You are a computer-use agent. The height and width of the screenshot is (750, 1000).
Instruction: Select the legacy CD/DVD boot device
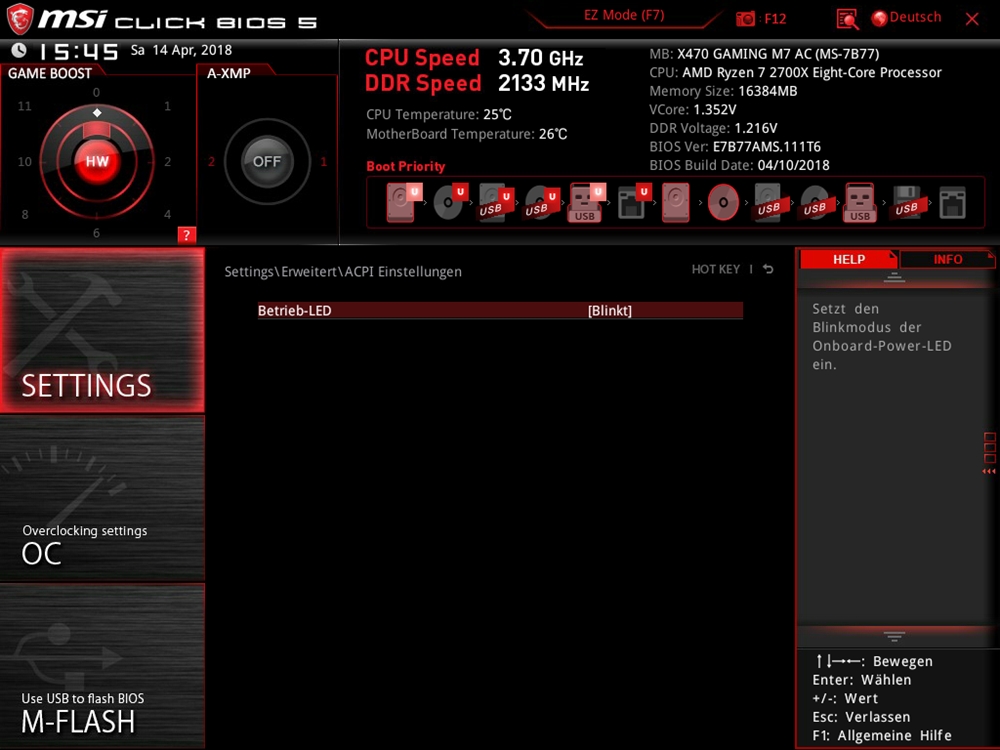pyautogui.click(x=723, y=202)
